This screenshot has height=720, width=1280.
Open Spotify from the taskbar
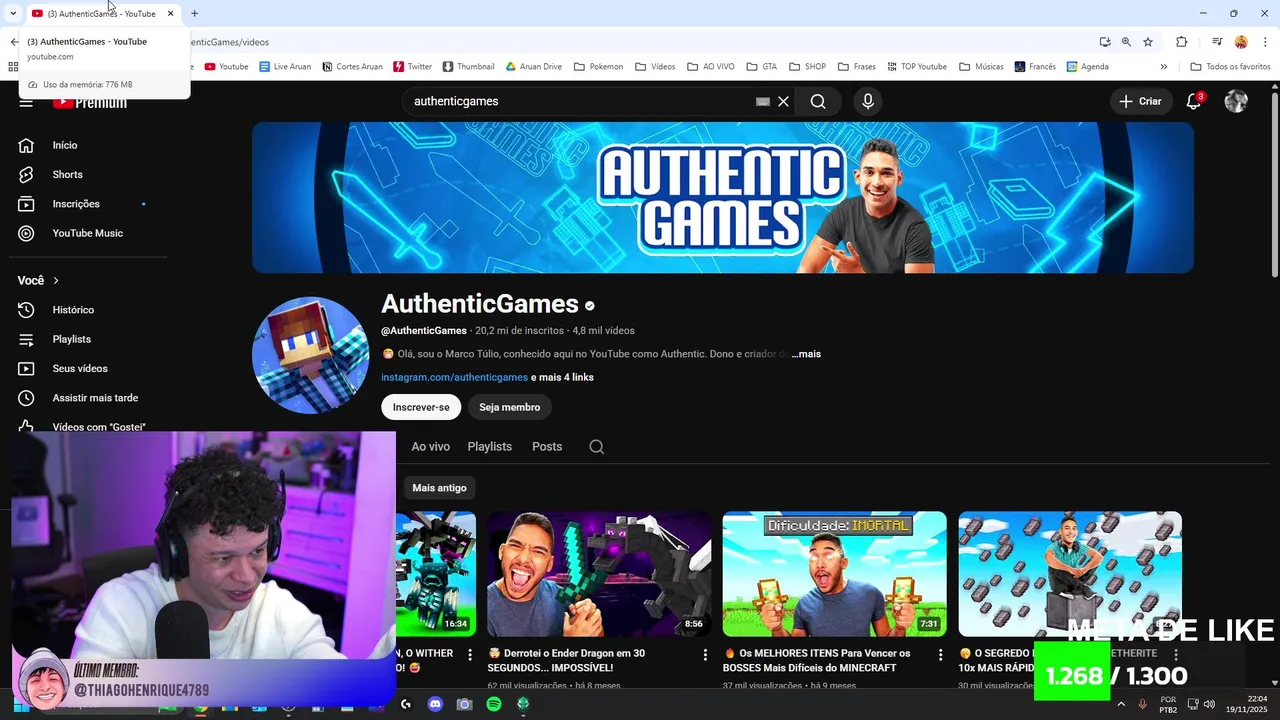tap(494, 704)
